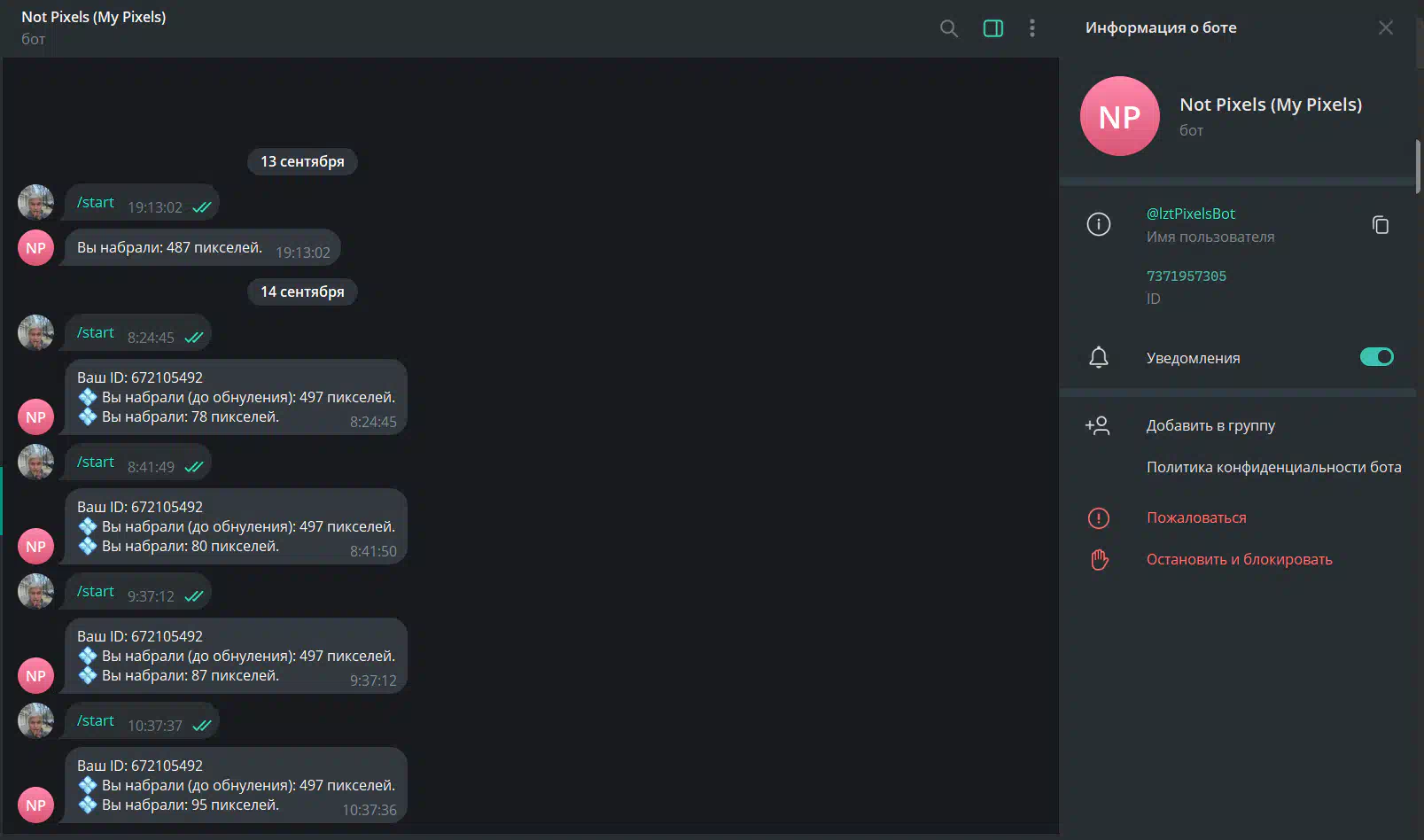1424x840 pixels.
Task: Click the user avatar next to the 19:13:02 /start
Action: [x=35, y=202]
